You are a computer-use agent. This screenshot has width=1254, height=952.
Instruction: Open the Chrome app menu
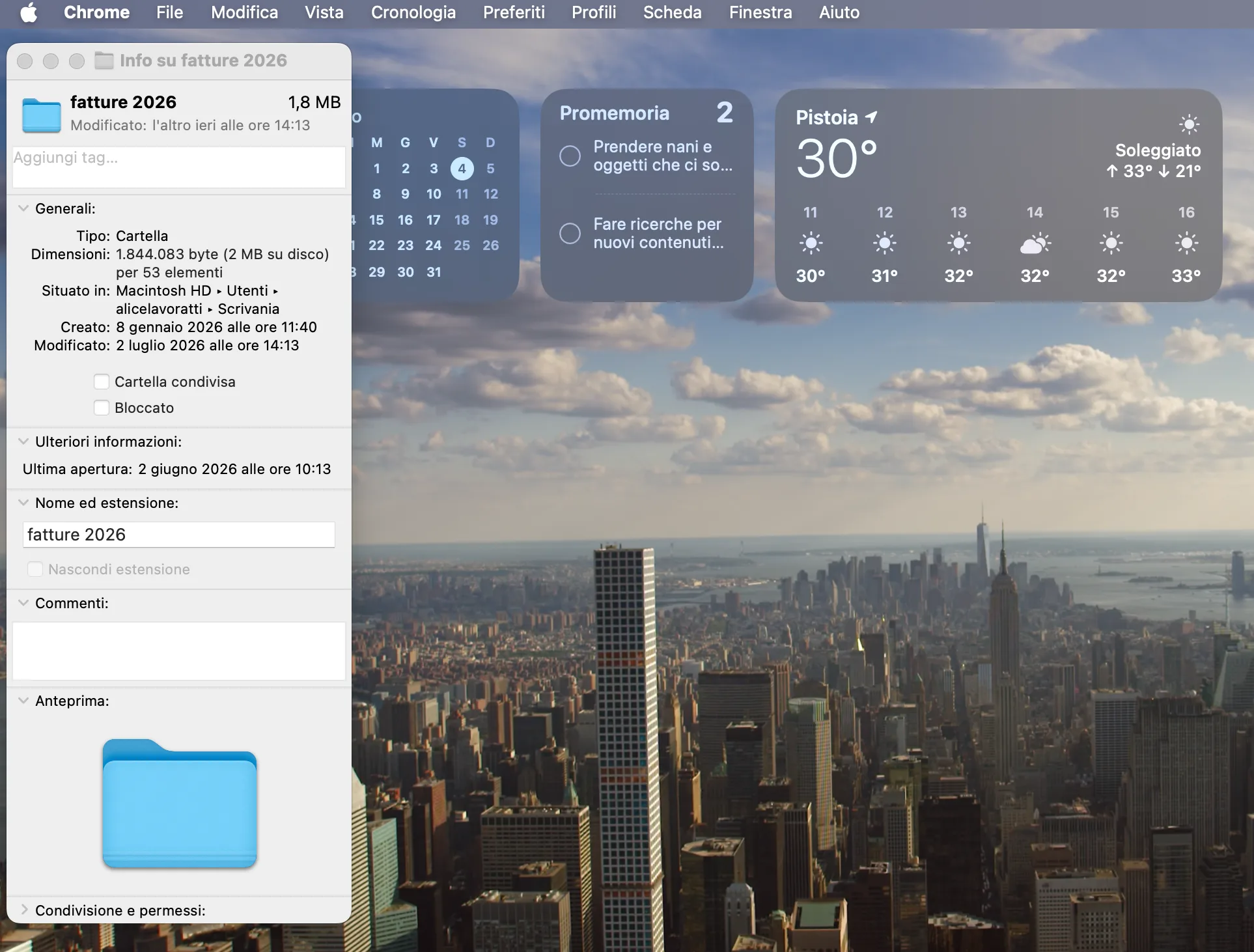click(x=96, y=12)
